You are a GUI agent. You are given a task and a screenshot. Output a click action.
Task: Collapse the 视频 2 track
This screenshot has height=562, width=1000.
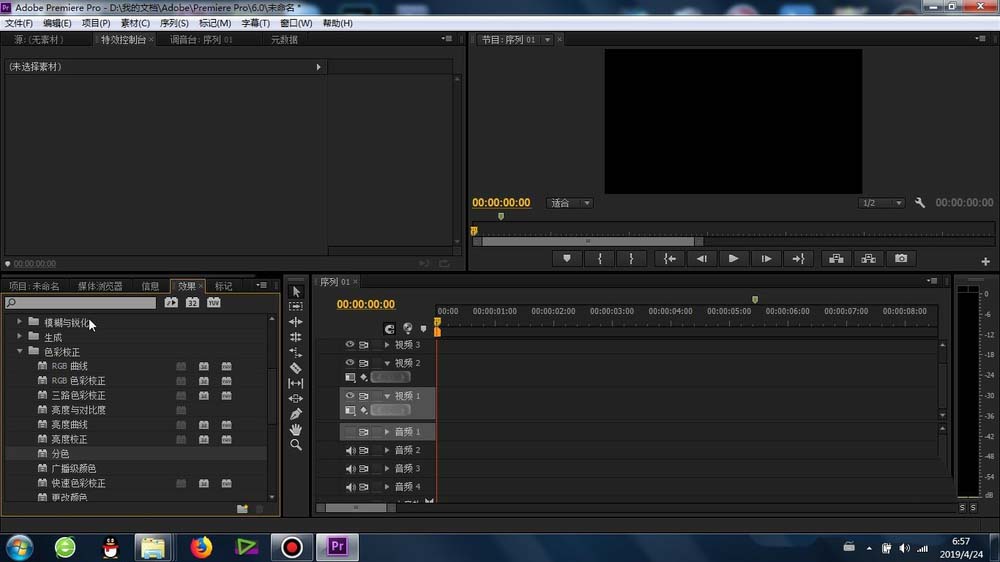pos(386,363)
